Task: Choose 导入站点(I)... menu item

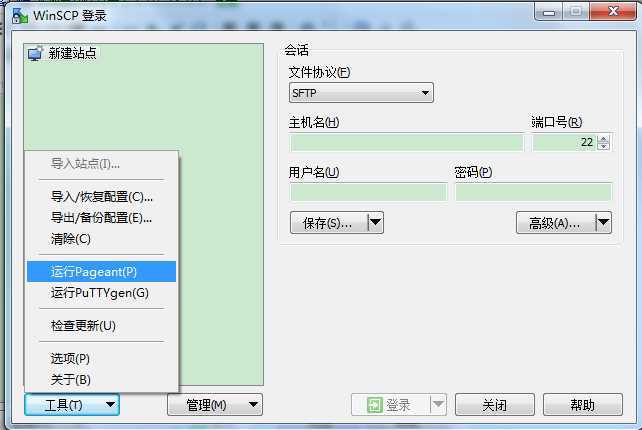Action: (102, 164)
